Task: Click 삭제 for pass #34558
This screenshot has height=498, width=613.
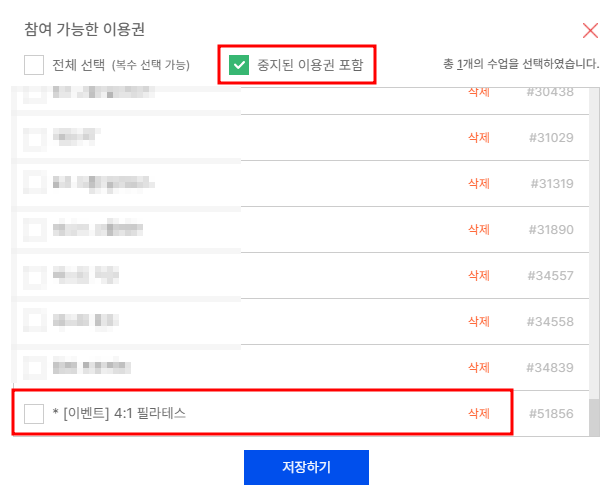Action: (x=479, y=321)
